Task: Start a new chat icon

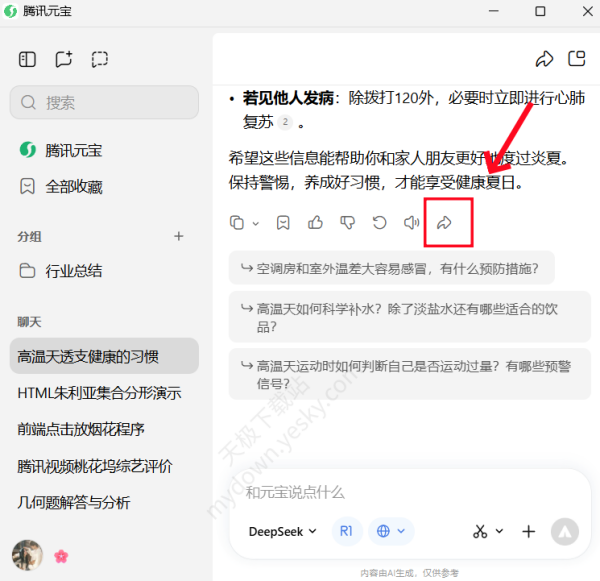Action: tap(64, 59)
